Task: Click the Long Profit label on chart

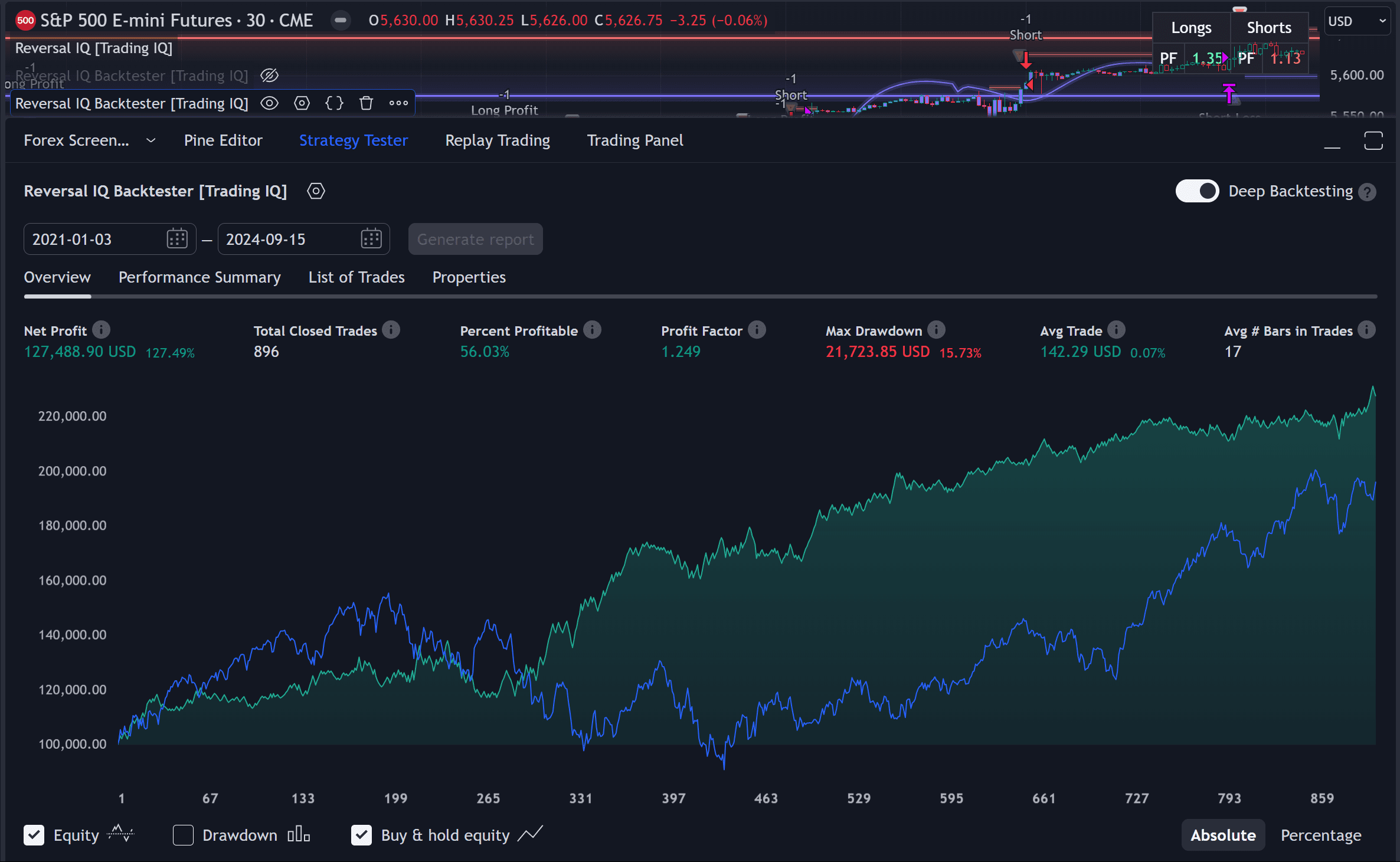Action: point(505,110)
